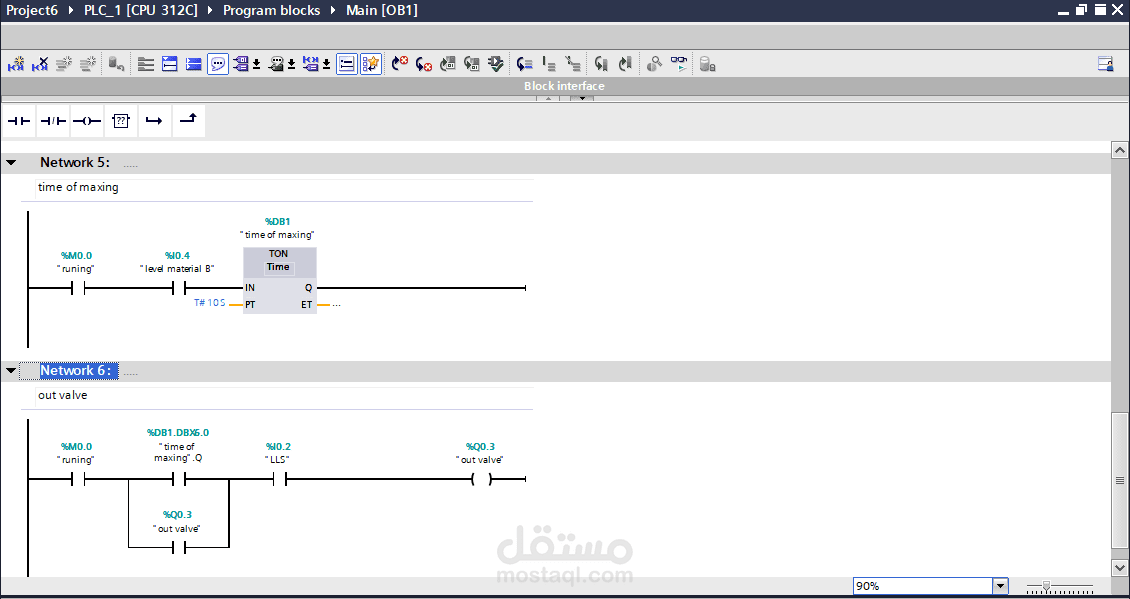Select PLC_1 [CPU 312C] in breadcrumb
The height and width of the screenshot is (599, 1130).
click(x=141, y=10)
